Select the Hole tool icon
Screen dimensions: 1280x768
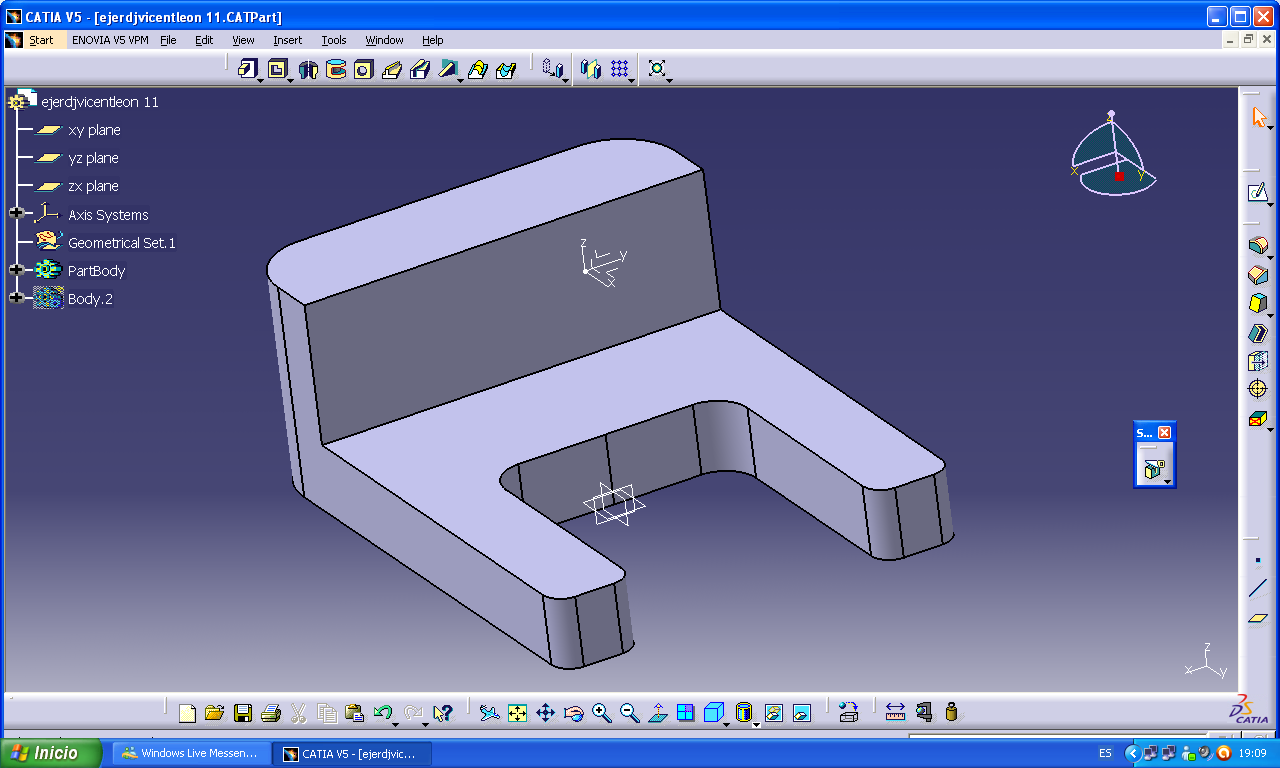click(x=364, y=69)
